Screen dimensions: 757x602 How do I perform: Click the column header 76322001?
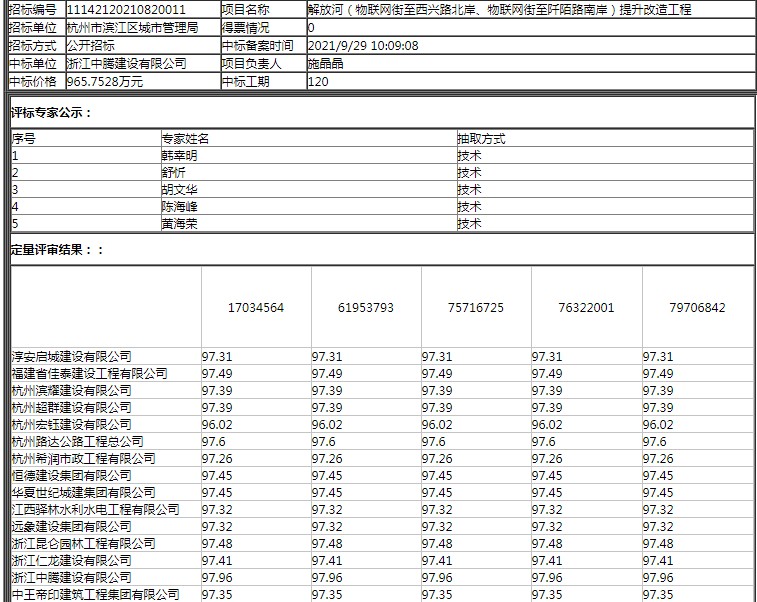(x=586, y=308)
